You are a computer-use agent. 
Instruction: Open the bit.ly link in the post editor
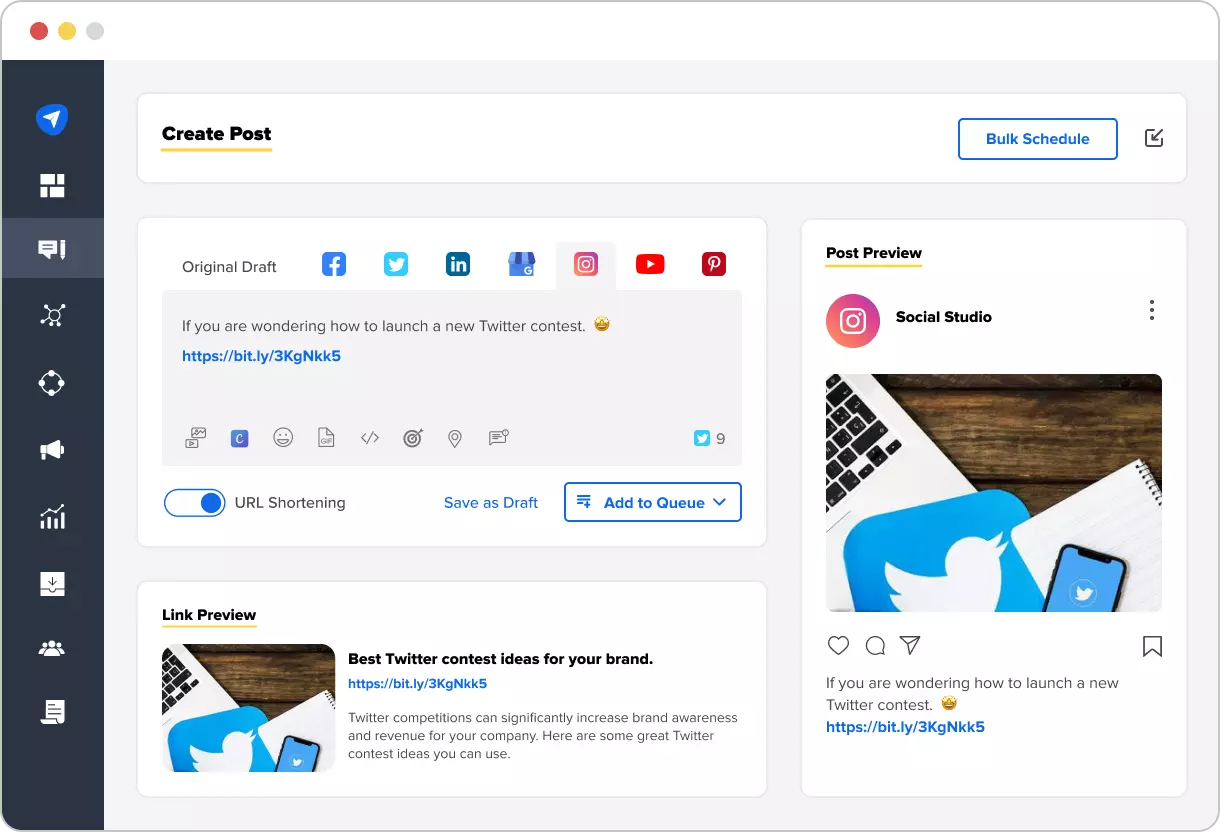click(261, 356)
